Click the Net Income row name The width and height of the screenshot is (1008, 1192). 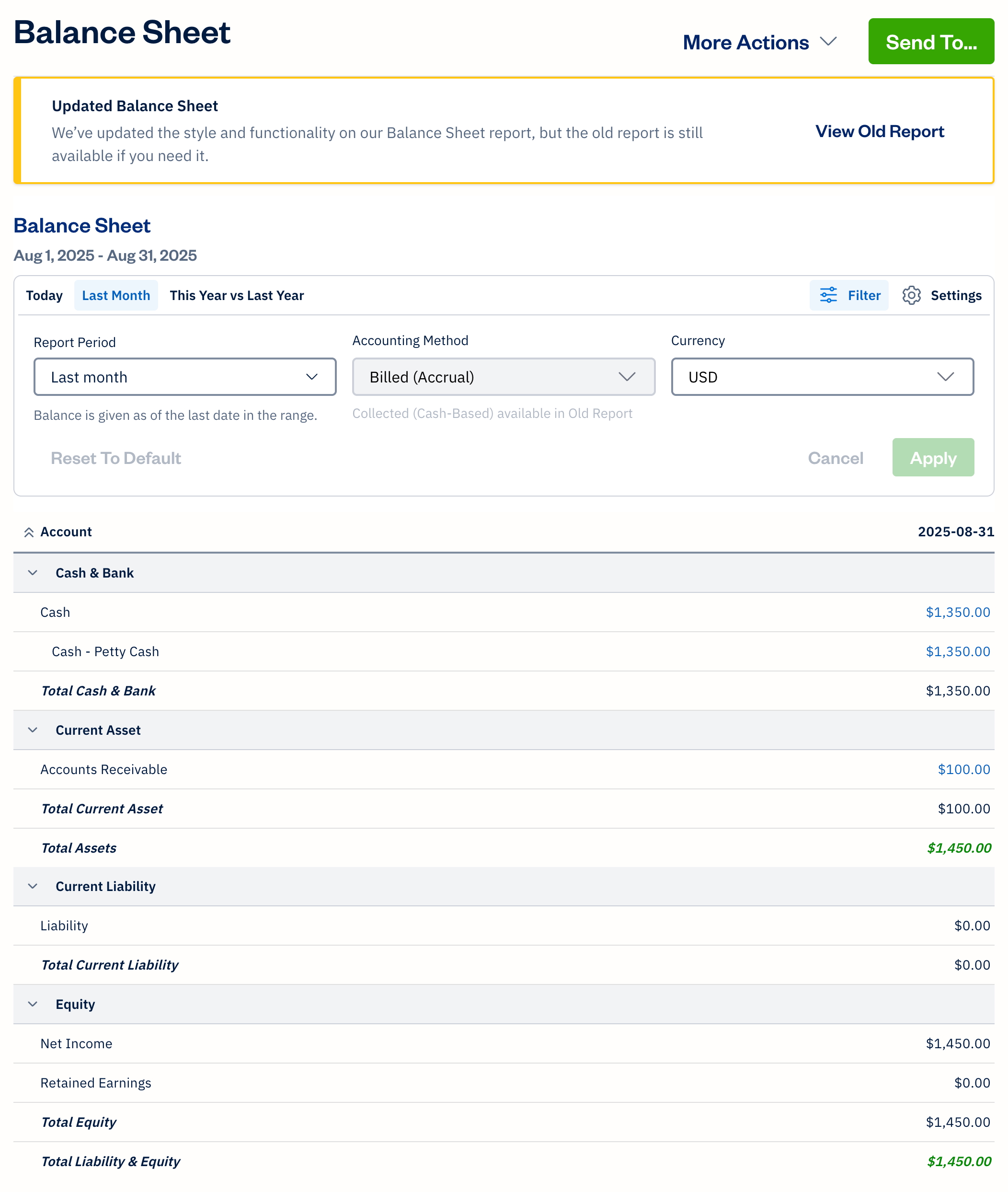pos(76,1044)
